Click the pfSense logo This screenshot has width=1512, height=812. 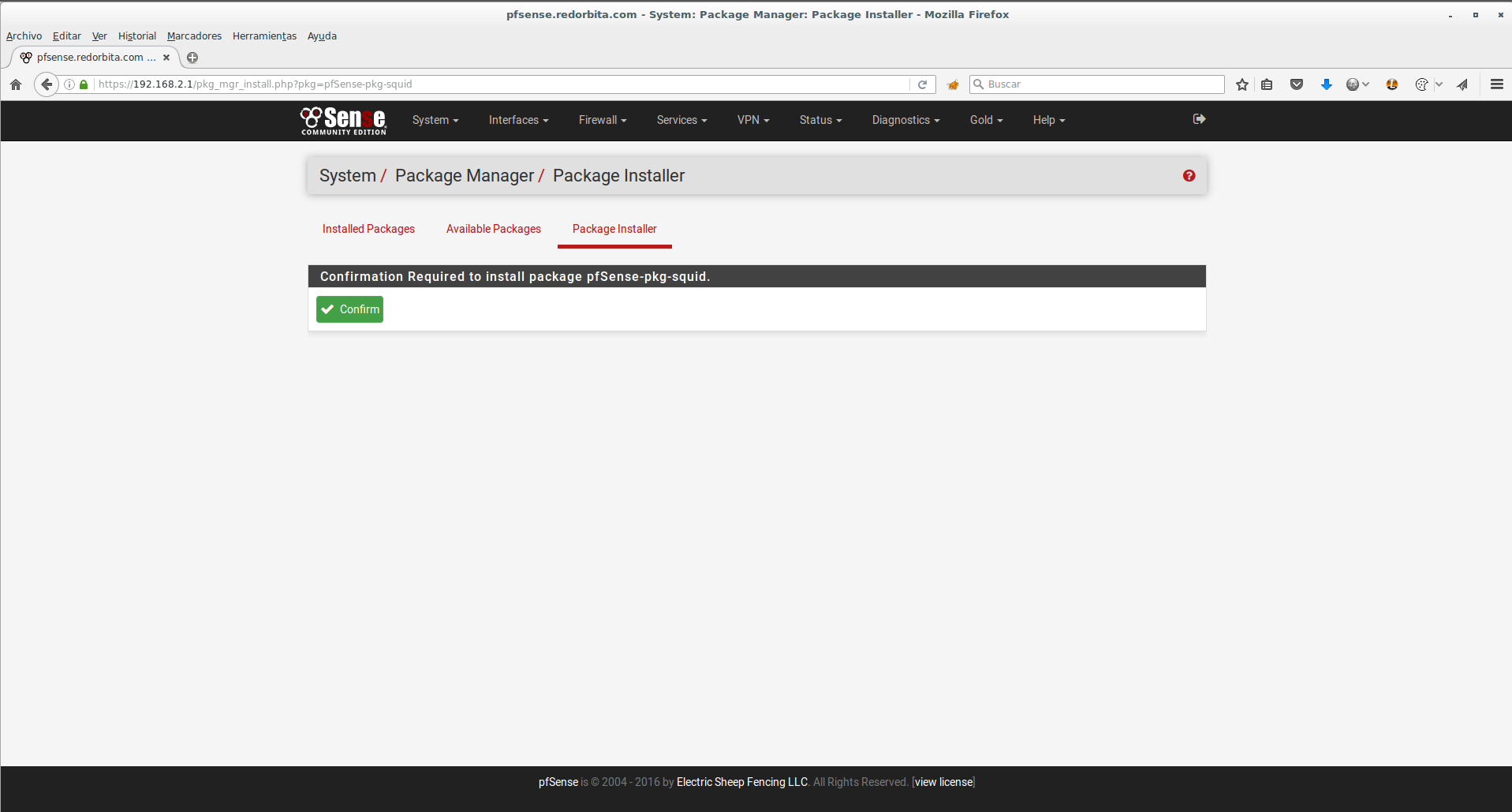coord(343,120)
